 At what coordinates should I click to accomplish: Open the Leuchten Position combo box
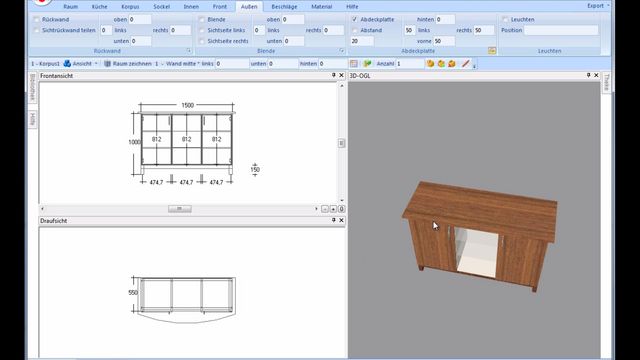[x=561, y=30]
